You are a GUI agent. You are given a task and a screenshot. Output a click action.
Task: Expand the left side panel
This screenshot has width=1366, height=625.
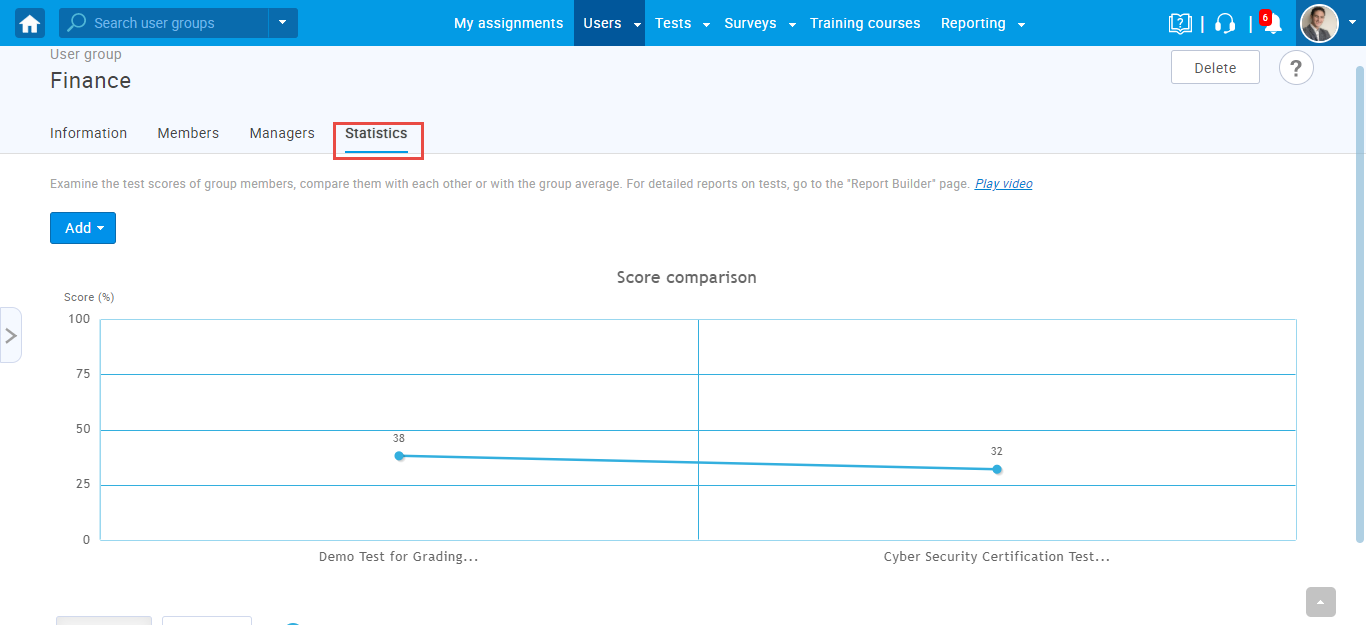(11, 335)
